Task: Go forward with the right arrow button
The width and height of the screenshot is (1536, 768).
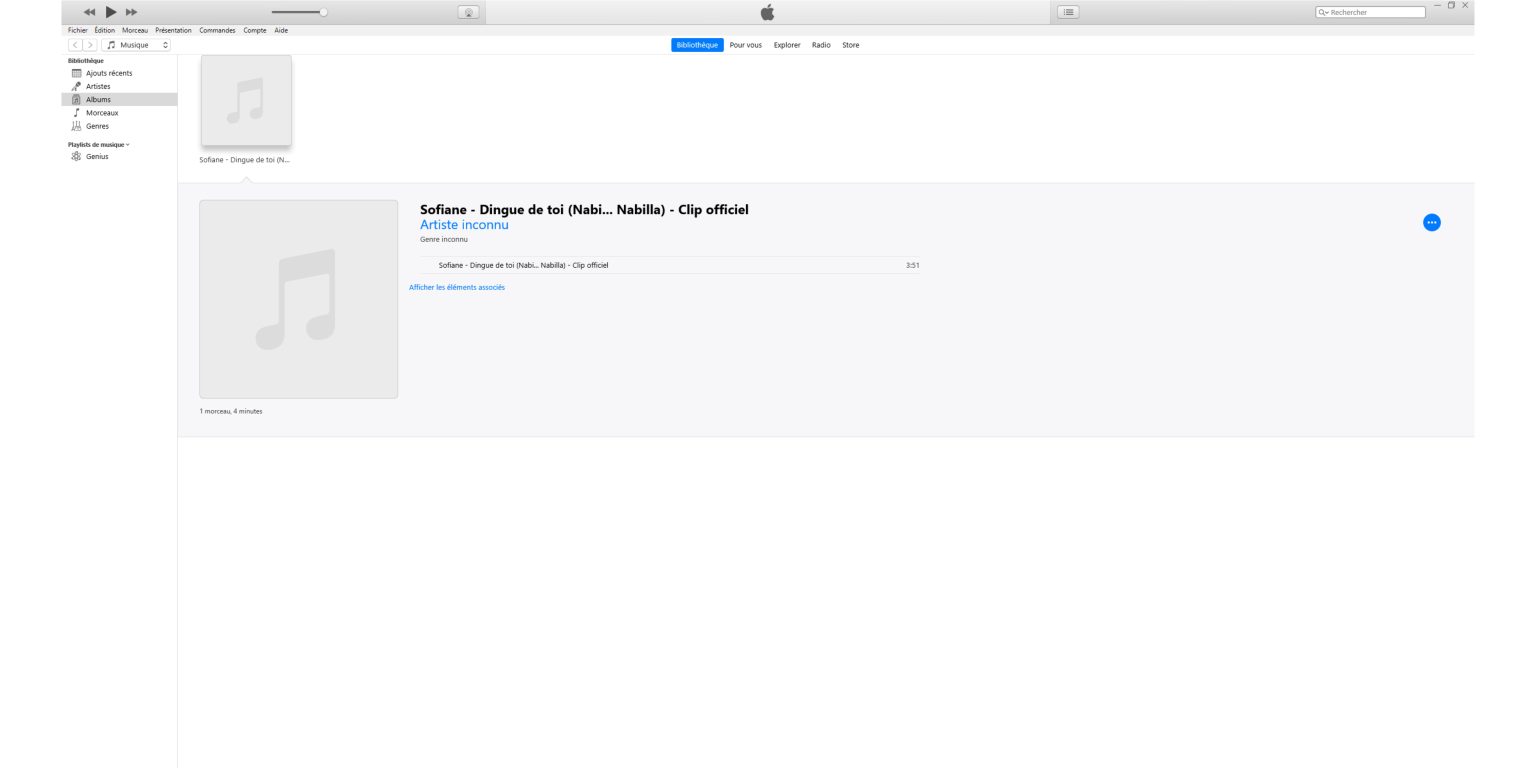Action: pyautogui.click(x=90, y=45)
